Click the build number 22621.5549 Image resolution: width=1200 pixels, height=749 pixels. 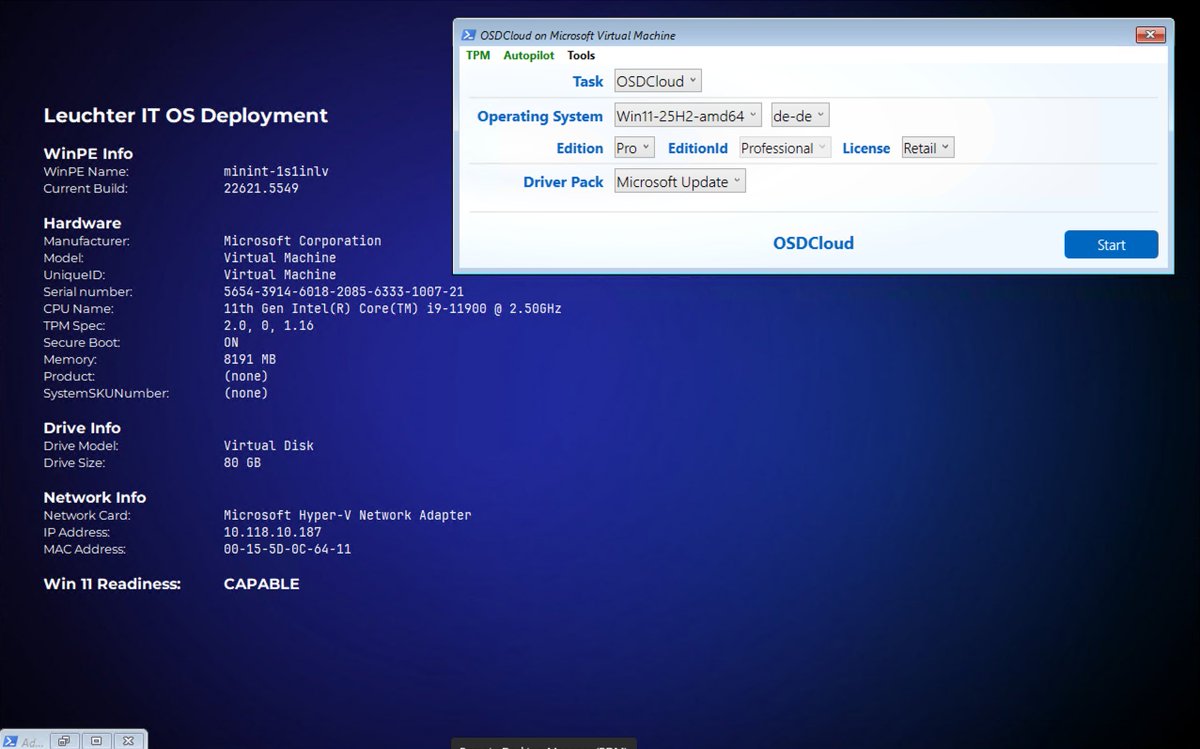click(x=261, y=188)
